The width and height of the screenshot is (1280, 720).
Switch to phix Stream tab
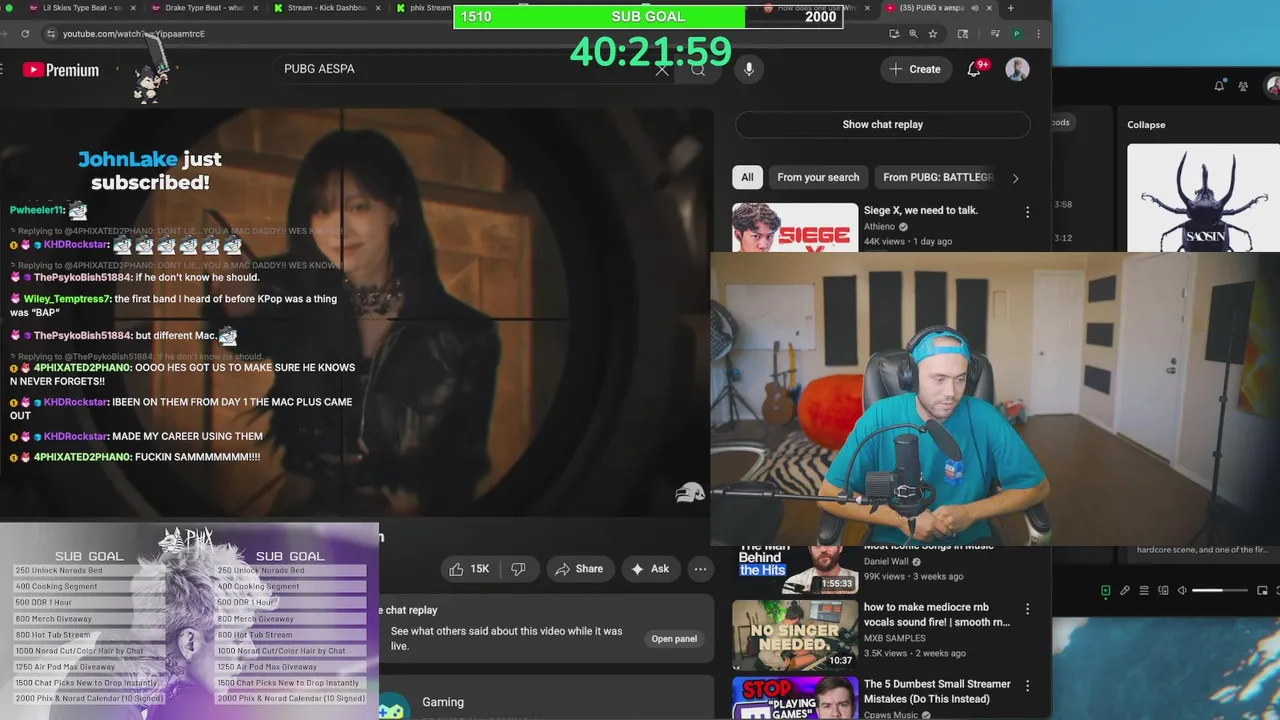tap(424, 8)
